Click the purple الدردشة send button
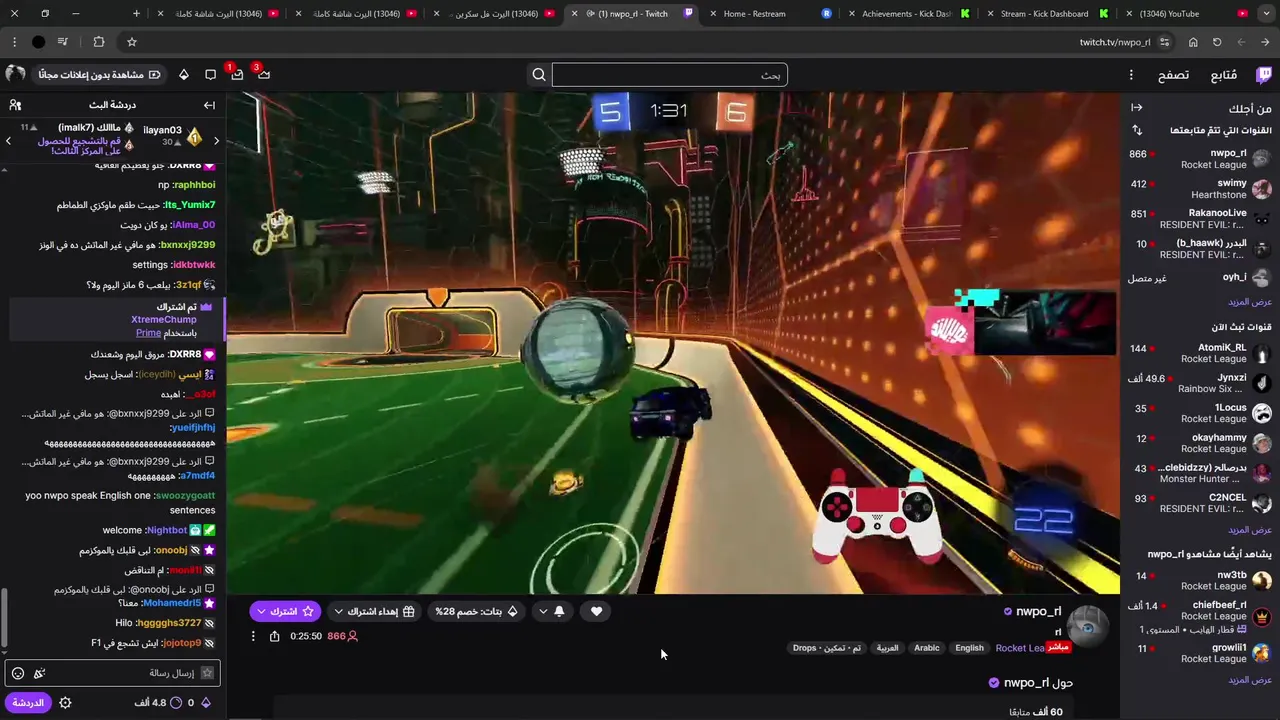This screenshot has height=720, width=1280. 28,703
